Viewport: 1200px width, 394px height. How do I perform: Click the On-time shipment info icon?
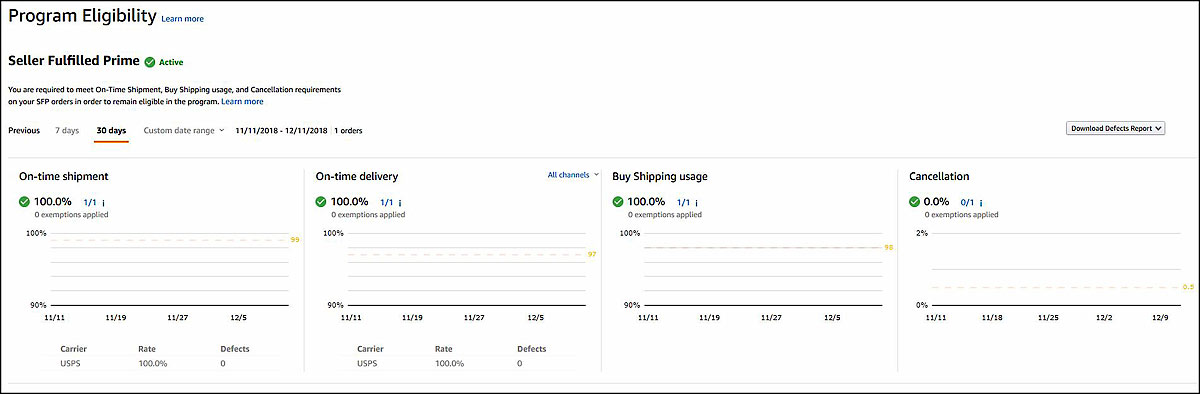pyautogui.click(x=104, y=202)
